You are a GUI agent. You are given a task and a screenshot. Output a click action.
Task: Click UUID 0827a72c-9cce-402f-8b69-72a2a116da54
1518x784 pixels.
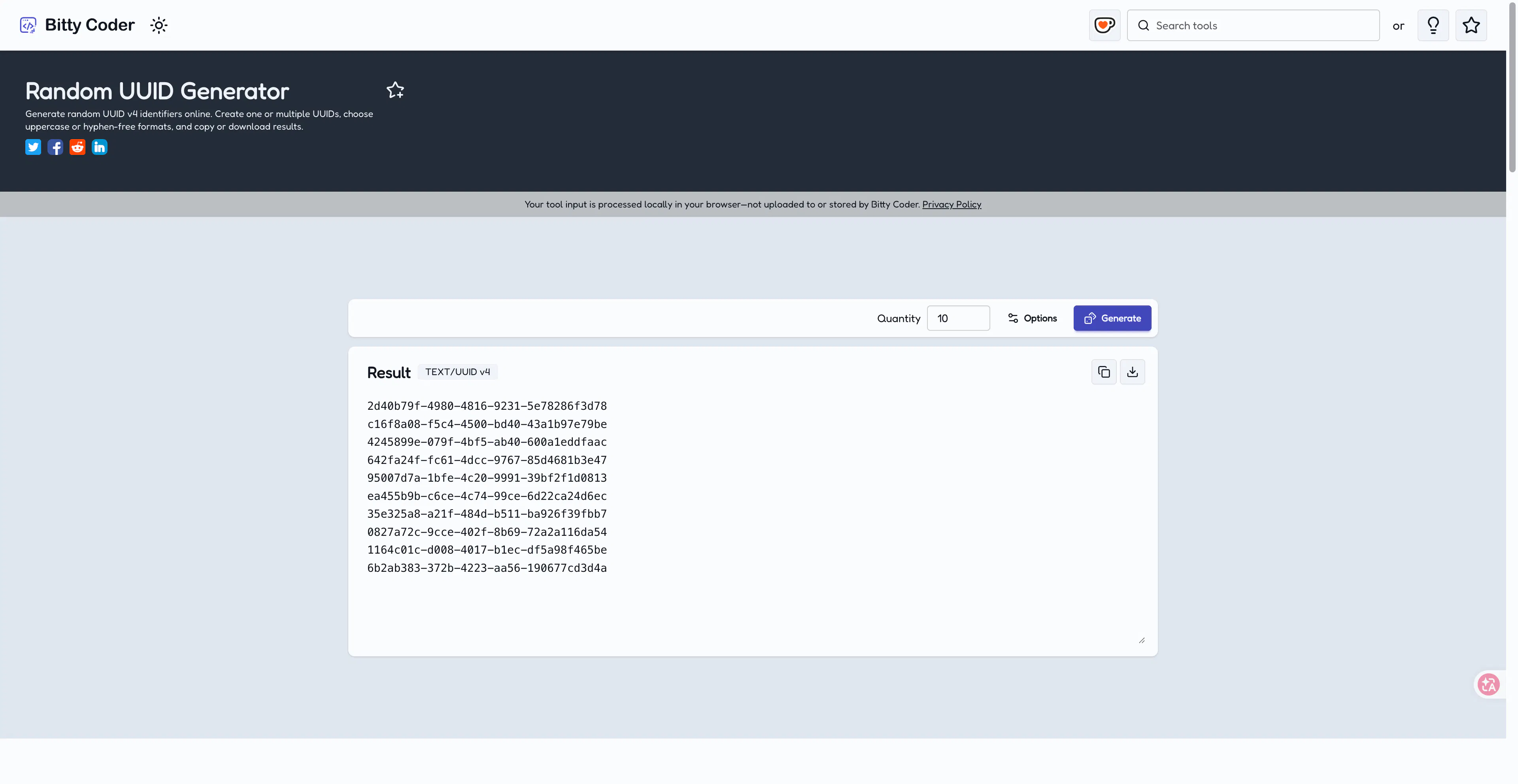click(x=487, y=532)
